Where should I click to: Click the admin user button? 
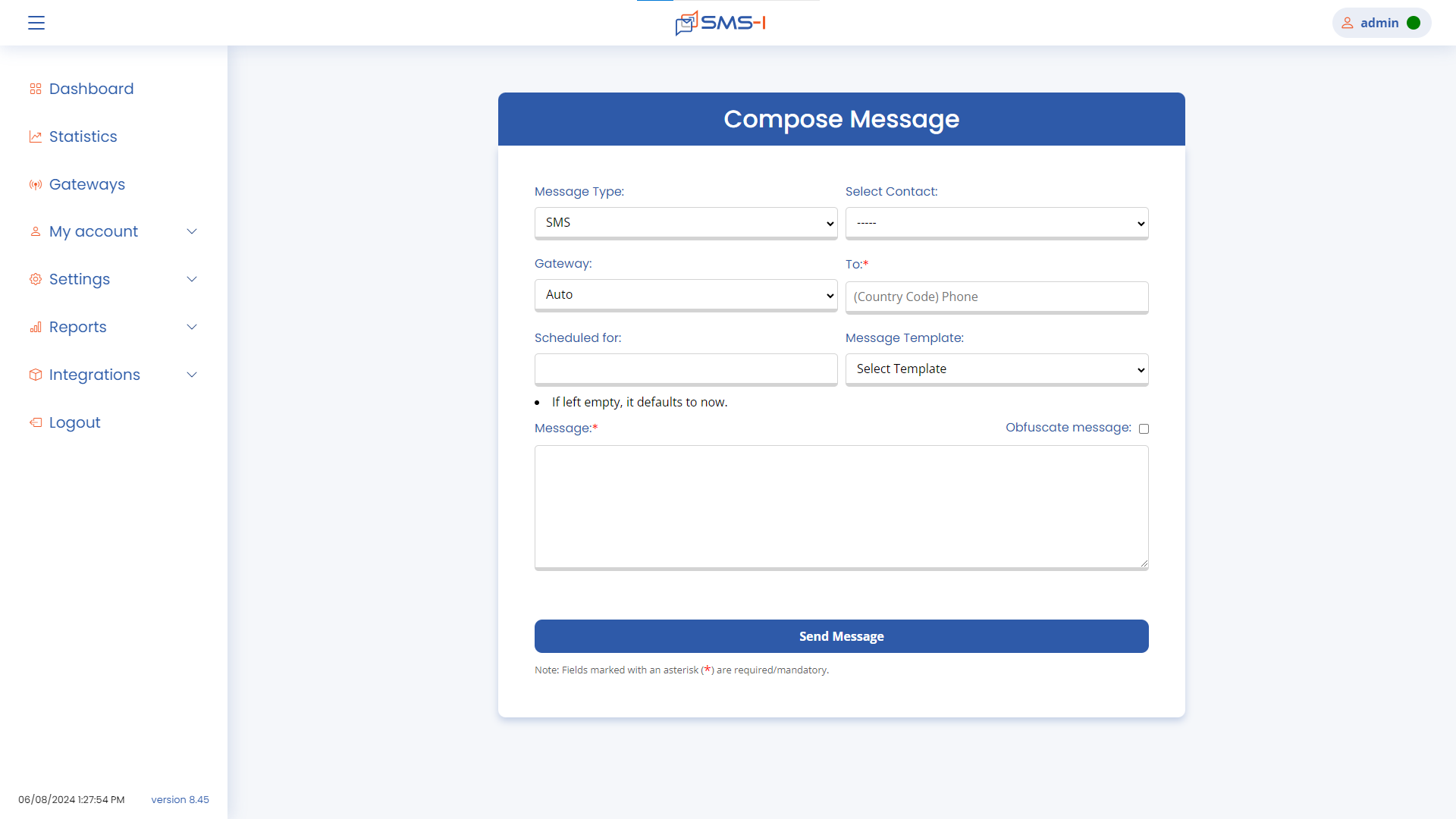pyautogui.click(x=1381, y=23)
